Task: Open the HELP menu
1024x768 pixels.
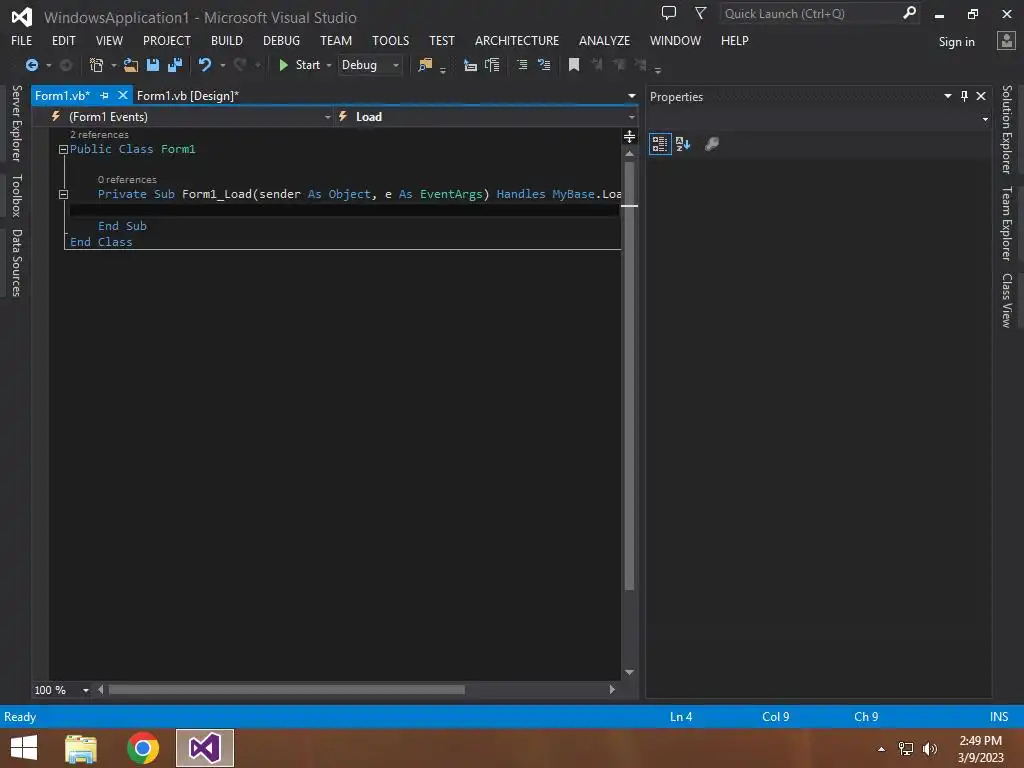Action: pyautogui.click(x=735, y=40)
